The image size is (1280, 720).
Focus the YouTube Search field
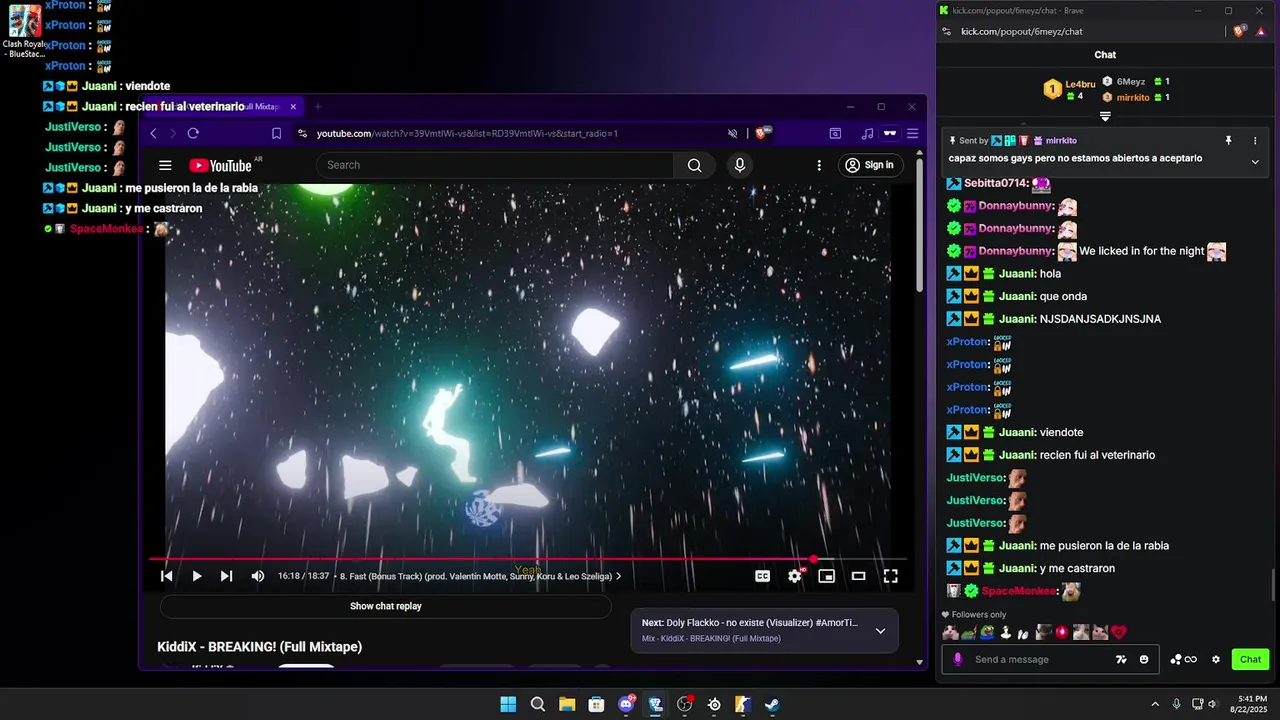pos(495,165)
